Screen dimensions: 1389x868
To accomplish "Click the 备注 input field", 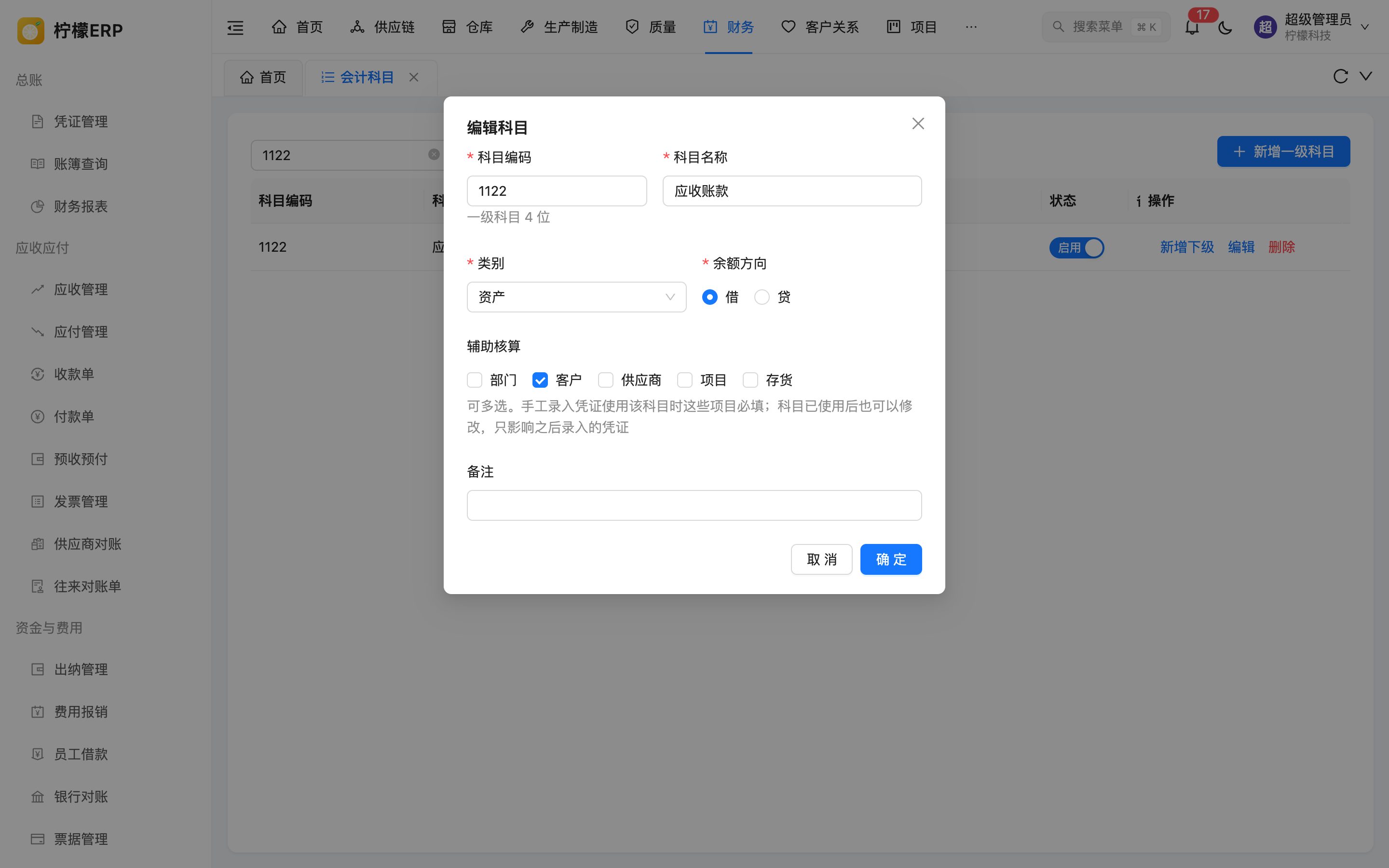I will 694,505.
